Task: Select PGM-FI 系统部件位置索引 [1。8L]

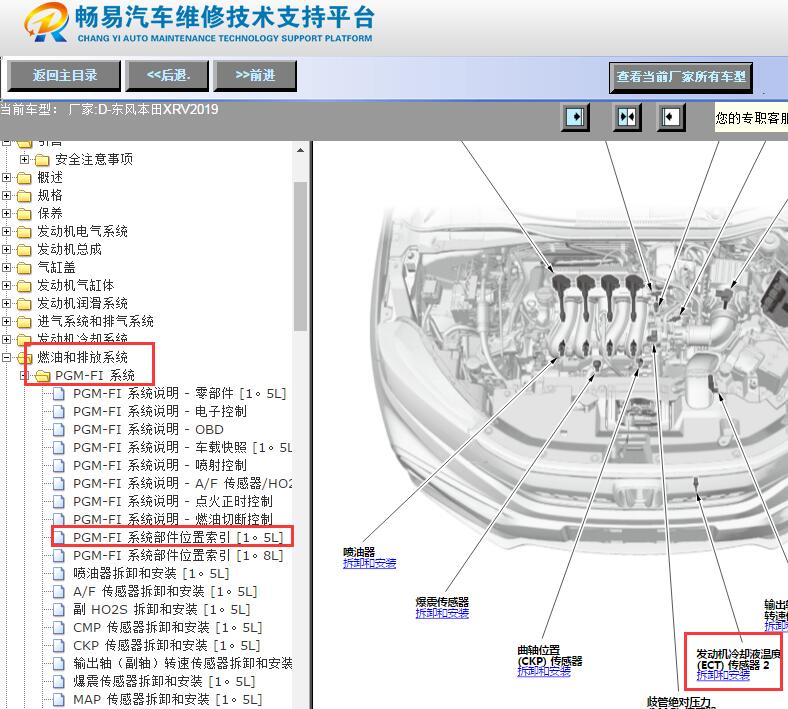Action: [x=178, y=556]
